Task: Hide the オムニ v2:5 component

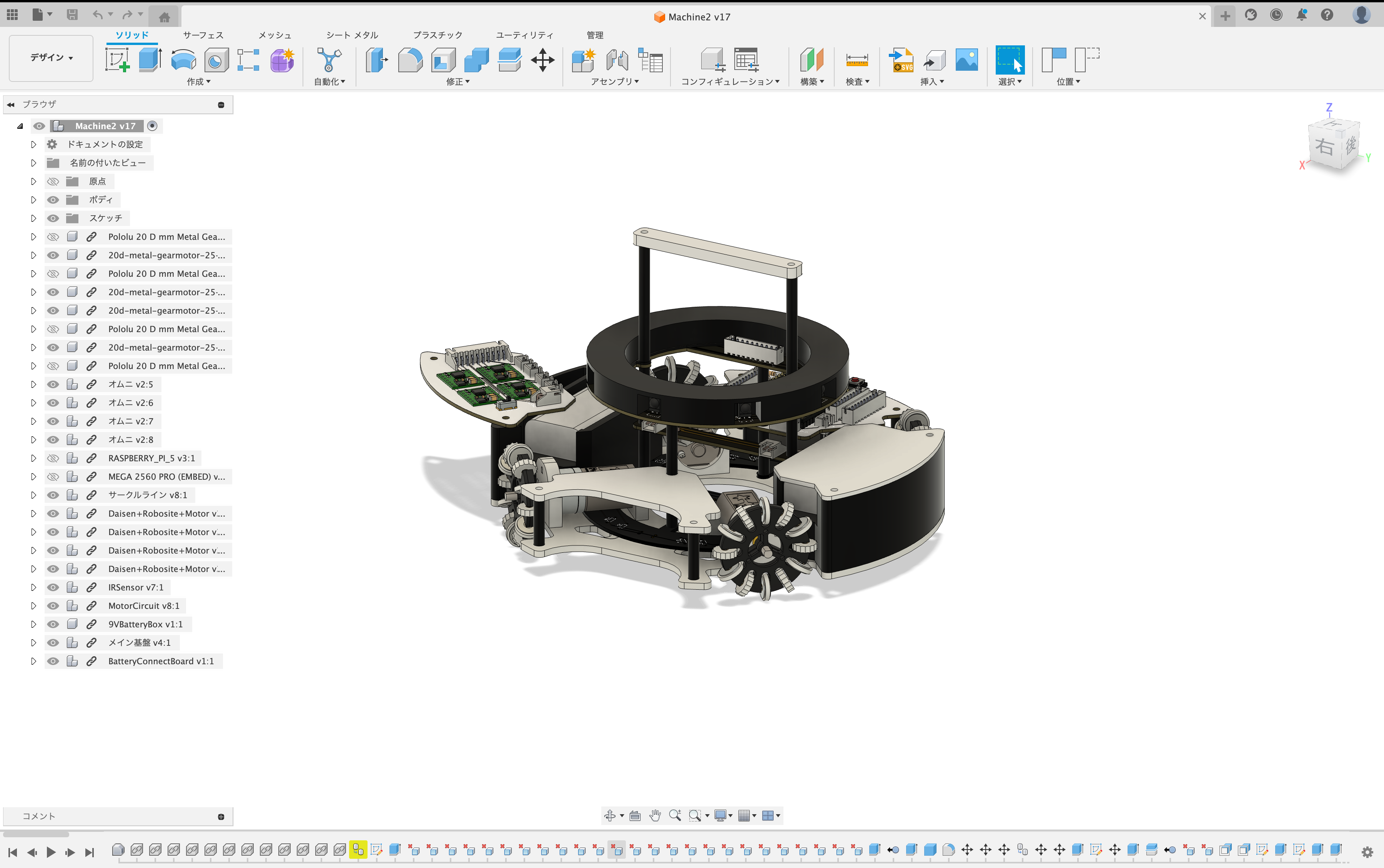Action: tap(53, 385)
